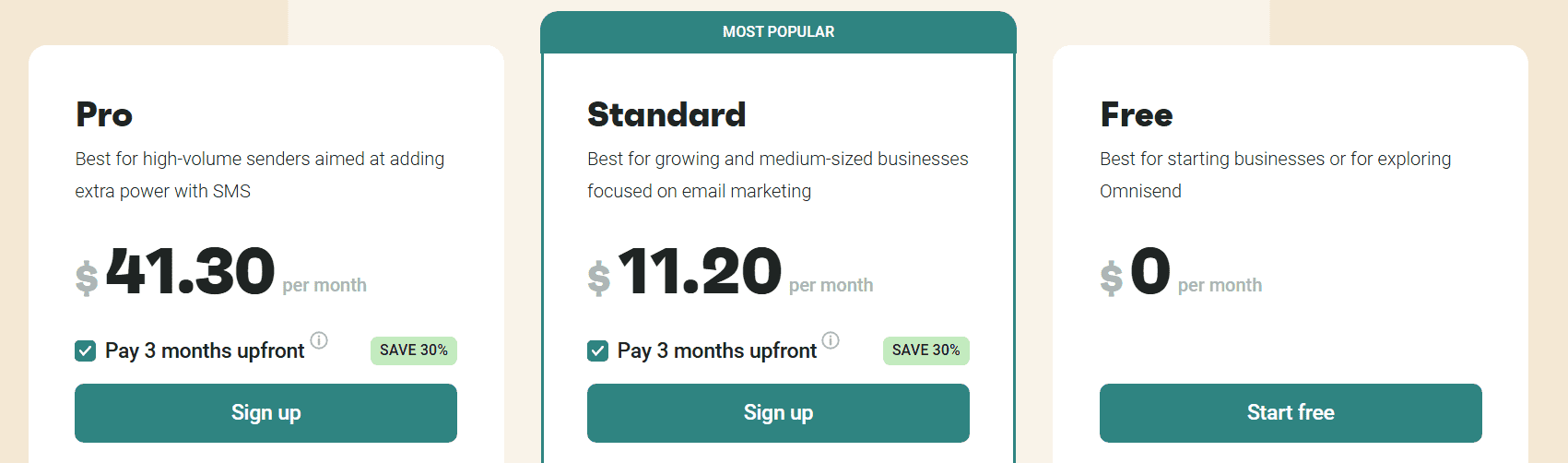Uncheck Pro plan's Pay 3 months upfront checkbox
The height and width of the screenshot is (463, 1568).
[86, 350]
